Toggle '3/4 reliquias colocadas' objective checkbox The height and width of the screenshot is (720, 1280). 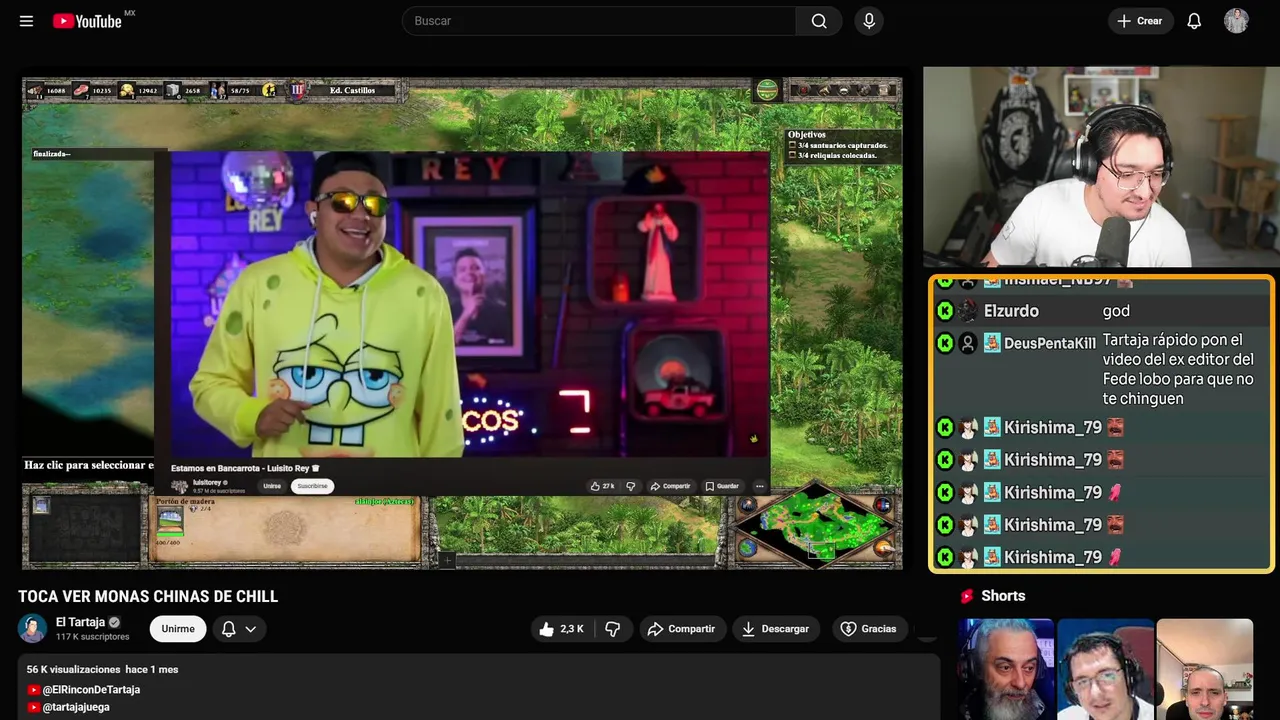click(792, 155)
